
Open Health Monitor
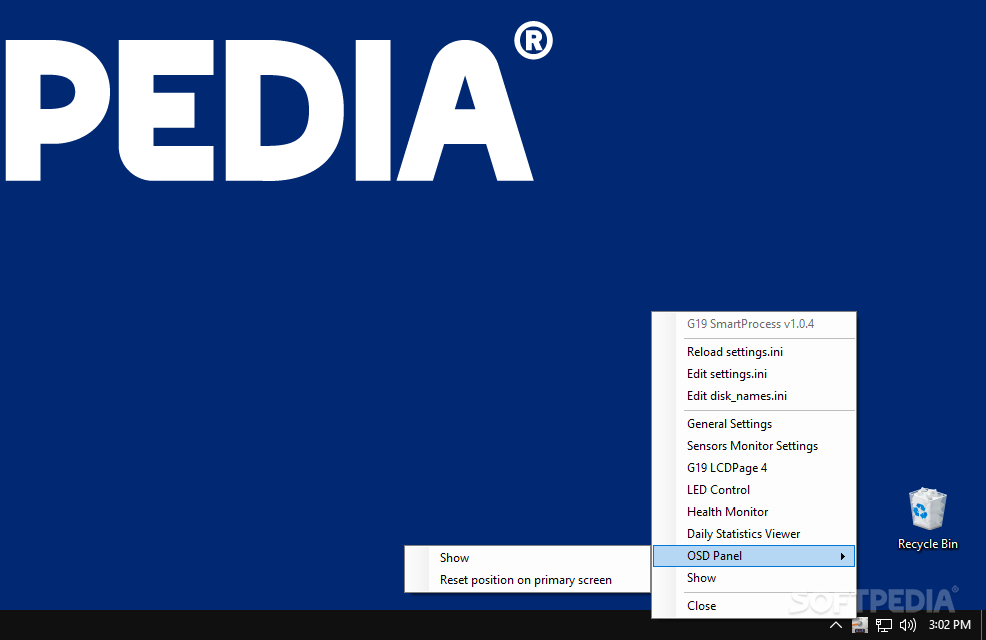pos(754,512)
